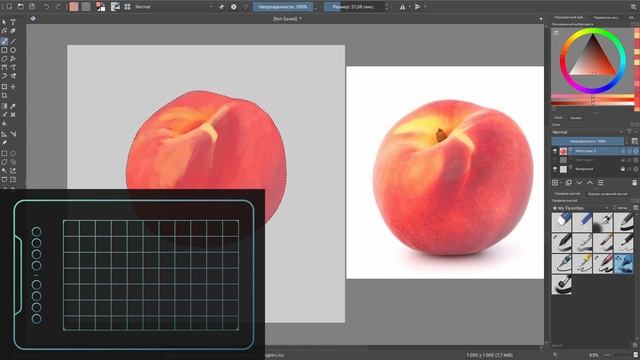Click the Метки button in brush presets
The image size is (640, 360).
(620, 208)
